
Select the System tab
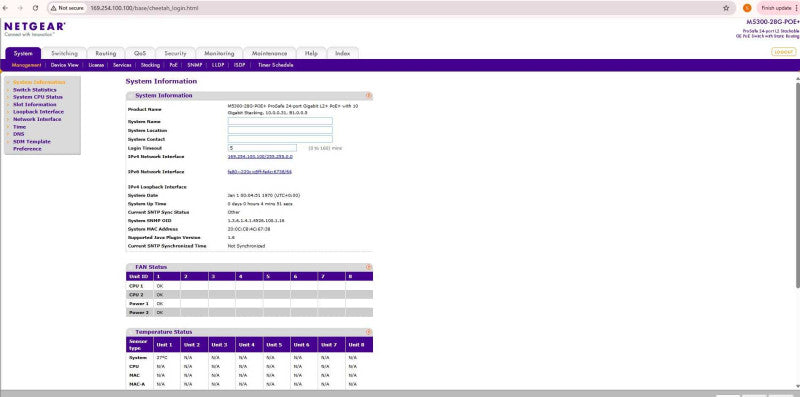(x=23, y=53)
